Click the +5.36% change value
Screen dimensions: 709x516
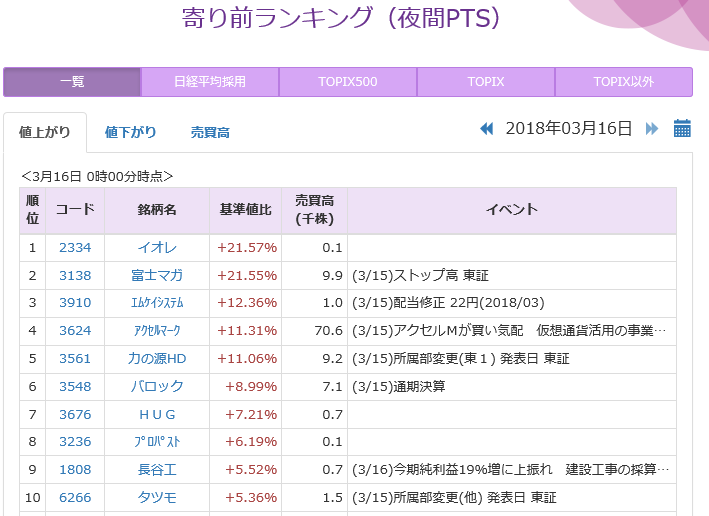point(251,497)
